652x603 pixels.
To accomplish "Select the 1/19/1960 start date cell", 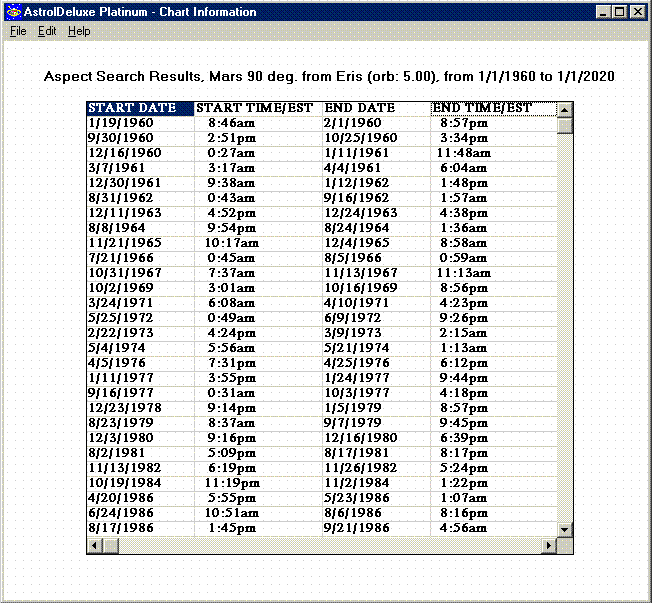I will 120,123.
